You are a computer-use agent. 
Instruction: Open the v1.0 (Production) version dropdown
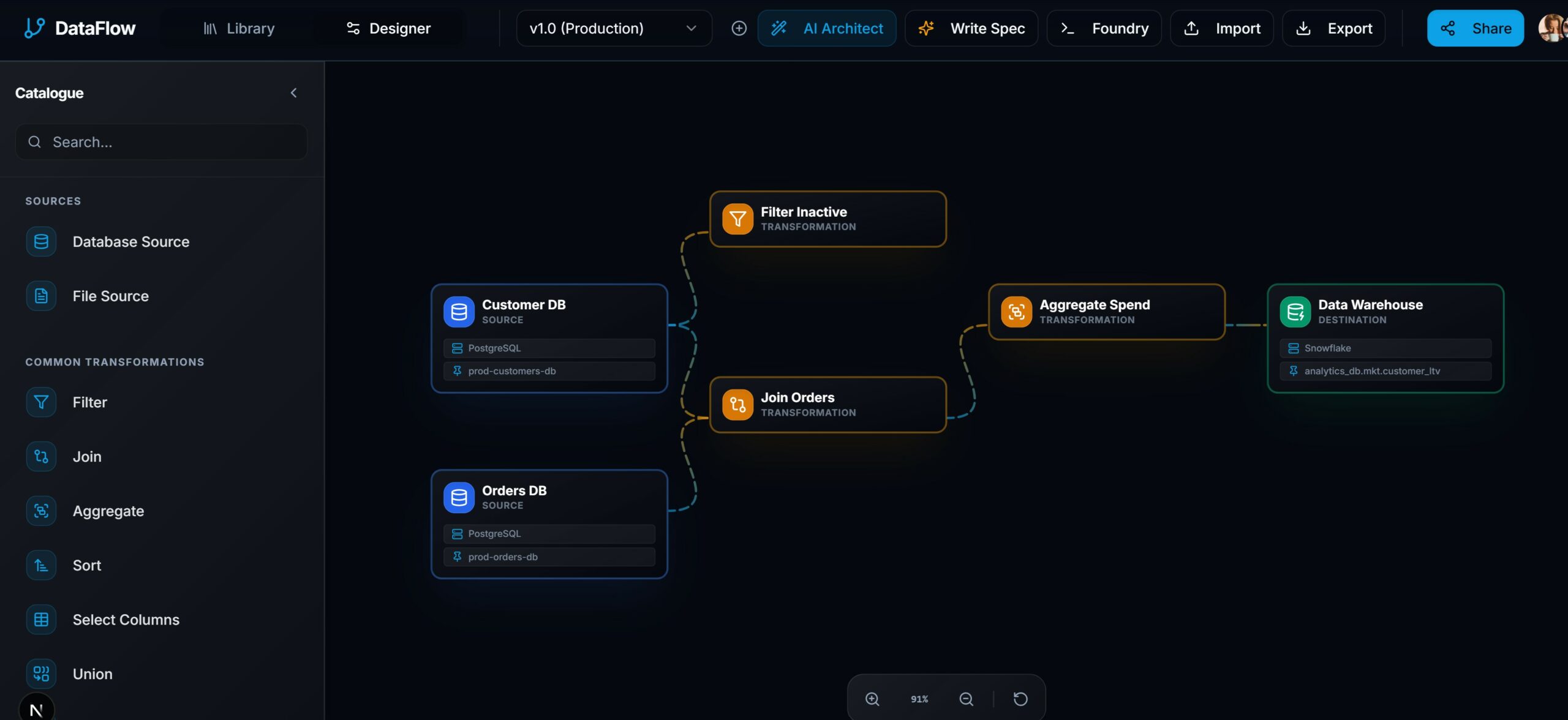click(614, 28)
